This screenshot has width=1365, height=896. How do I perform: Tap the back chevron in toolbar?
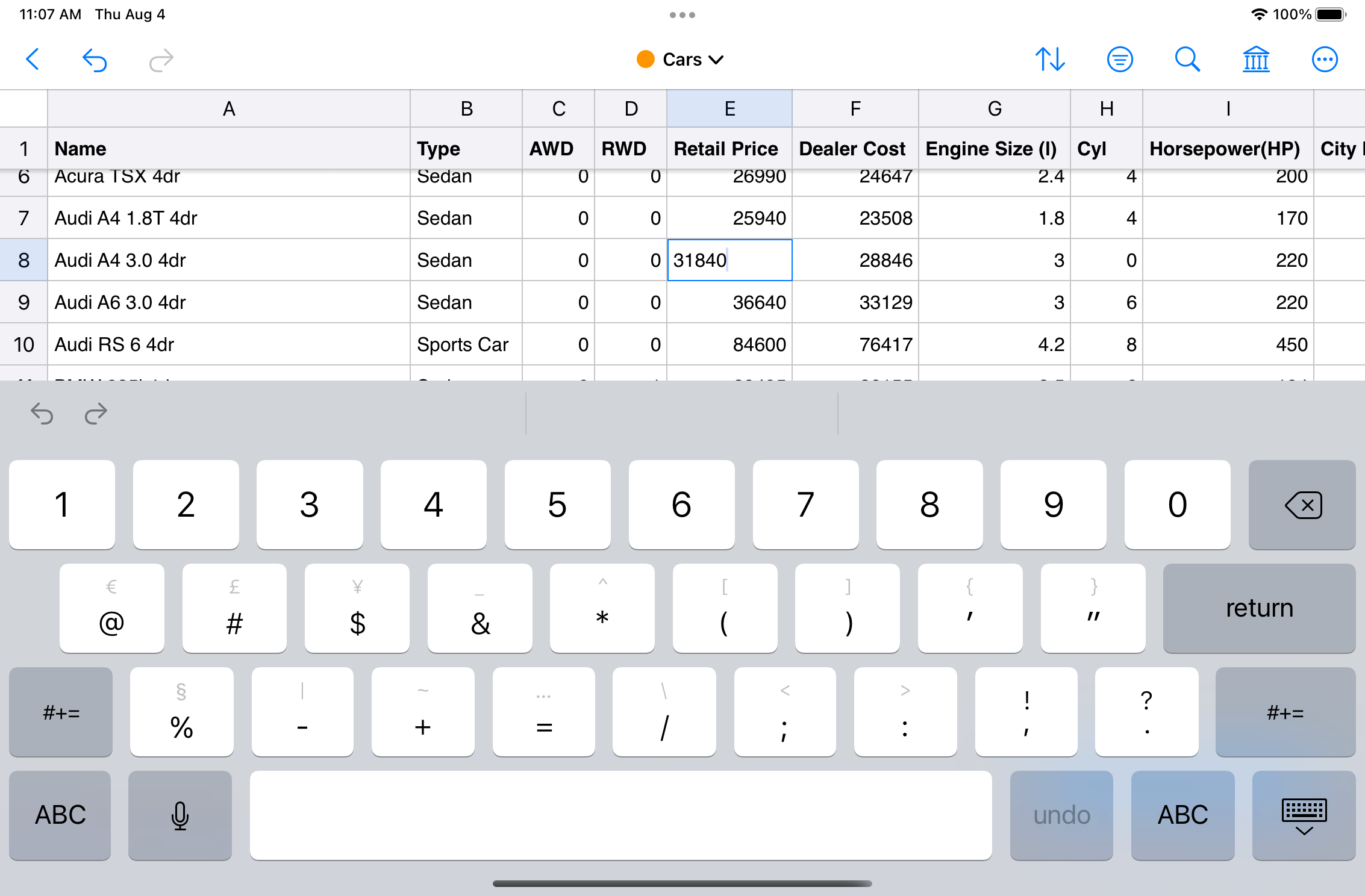33,60
